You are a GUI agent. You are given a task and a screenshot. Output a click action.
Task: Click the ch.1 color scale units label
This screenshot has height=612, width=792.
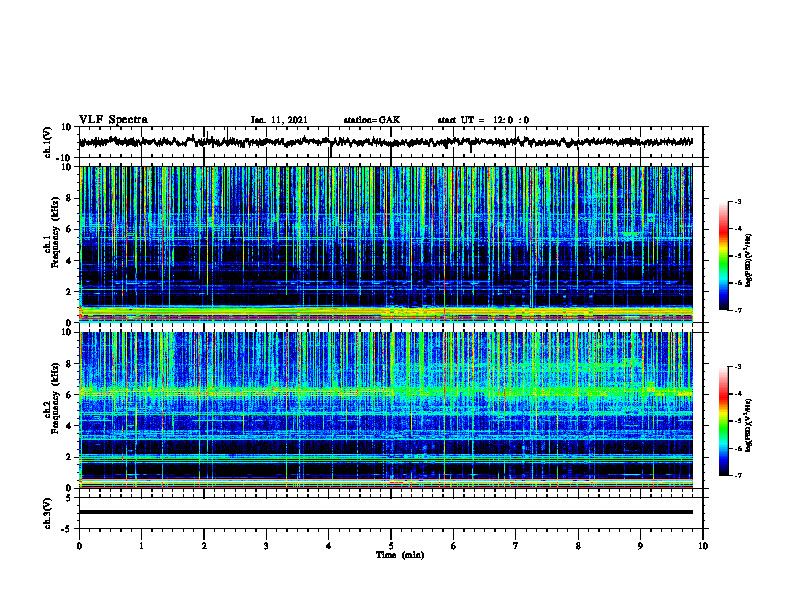(x=749, y=260)
